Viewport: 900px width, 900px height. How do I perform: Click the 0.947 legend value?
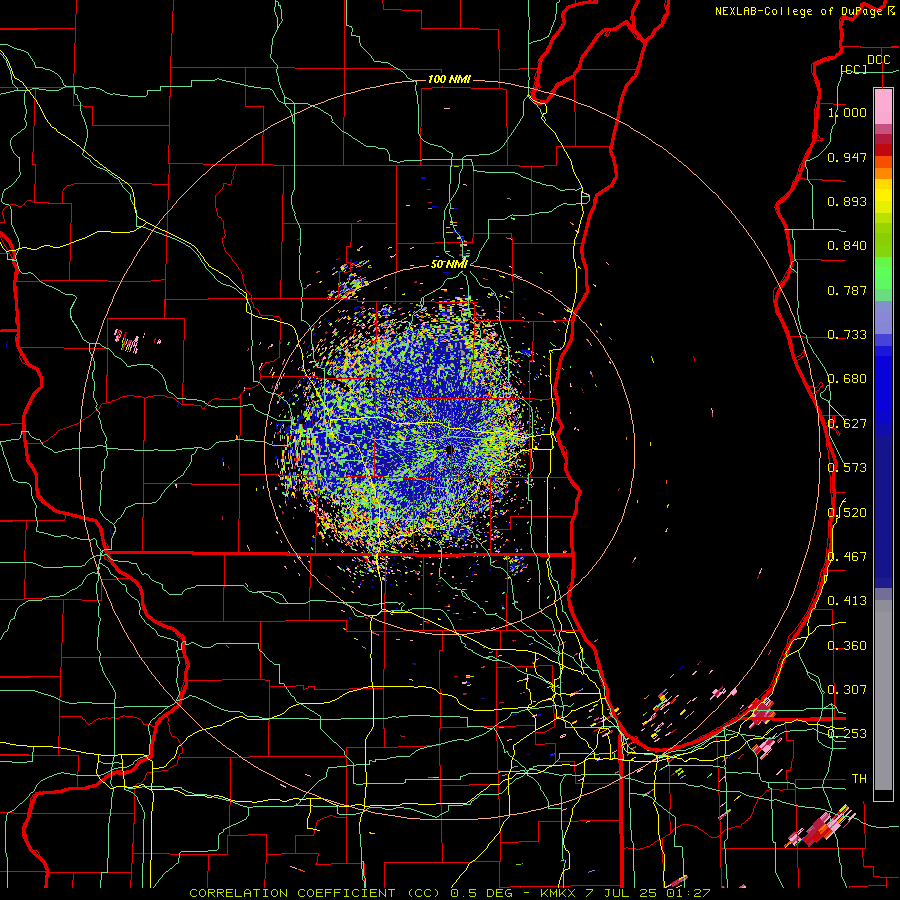click(x=847, y=157)
